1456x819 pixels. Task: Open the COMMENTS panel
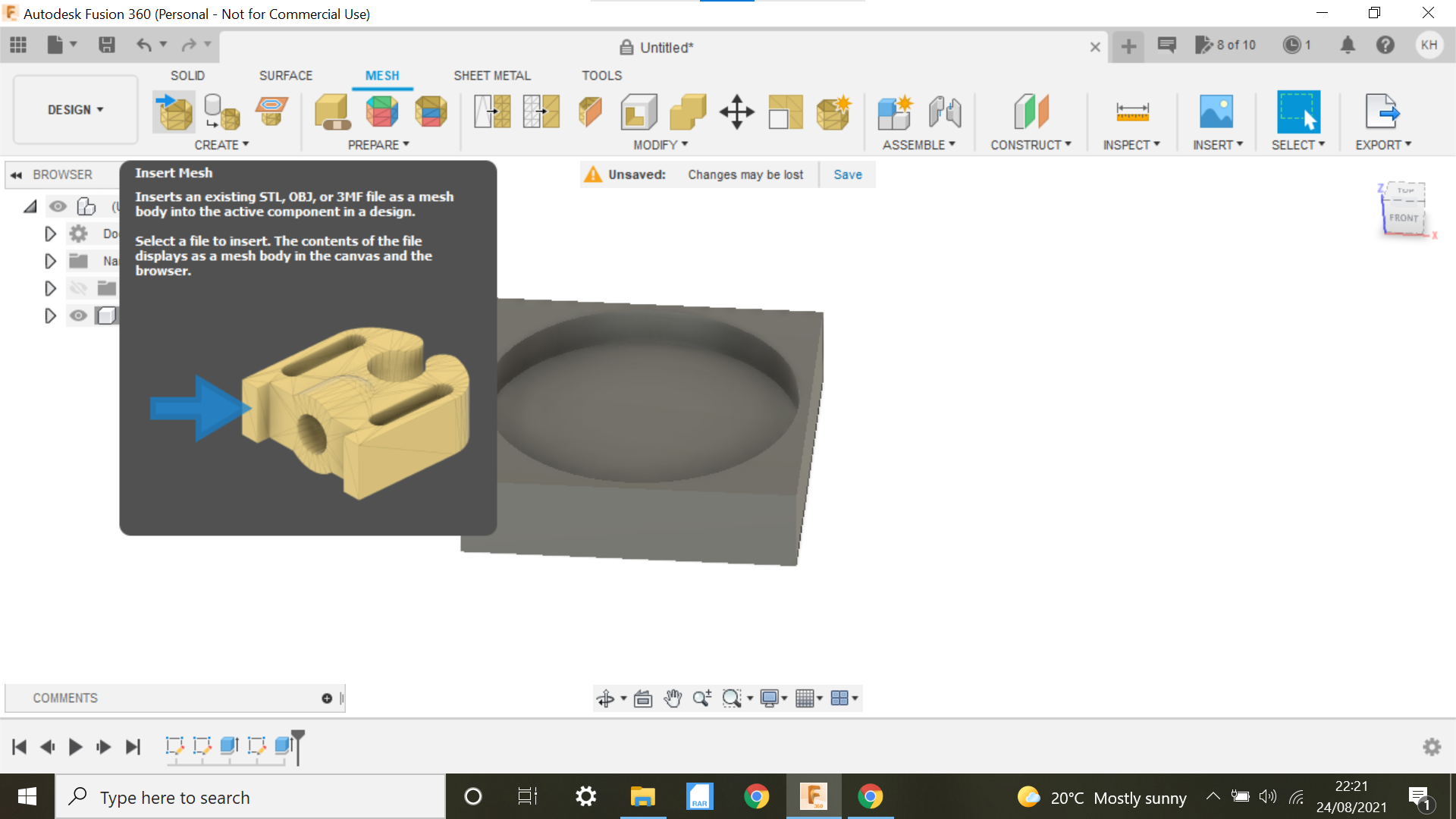pyautogui.click(x=64, y=698)
